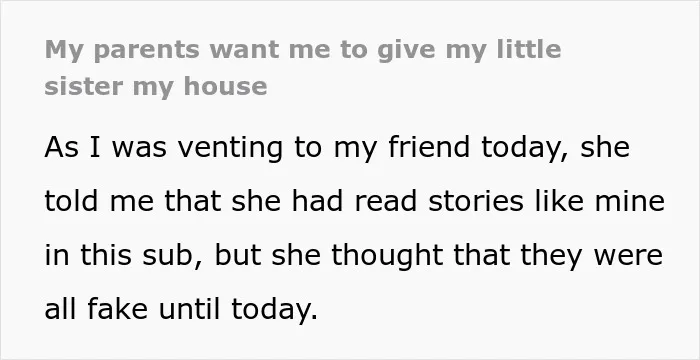Click the word "friend" in the body text
Screen dimensions: 700x360
[x=429, y=147]
